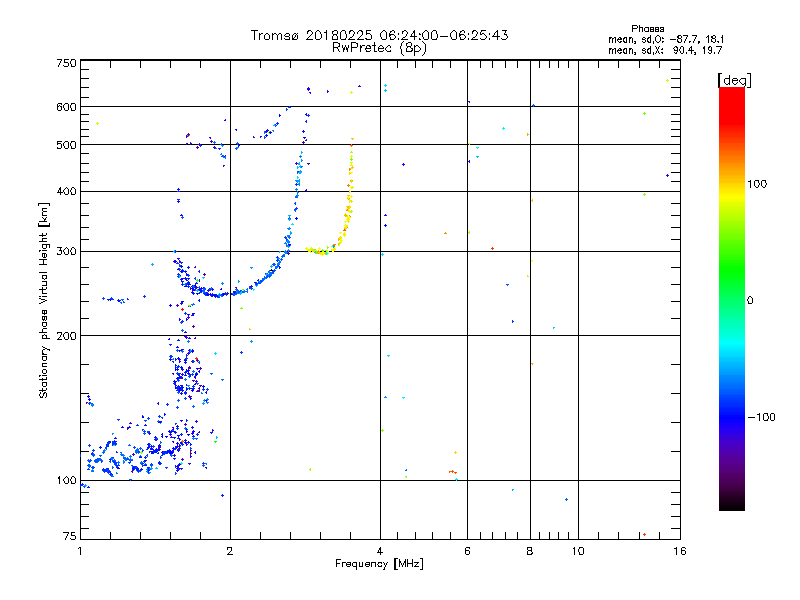Screen dimensions: 800x600
Task: Click the '2' x-axis tick label
Action: pos(230,551)
